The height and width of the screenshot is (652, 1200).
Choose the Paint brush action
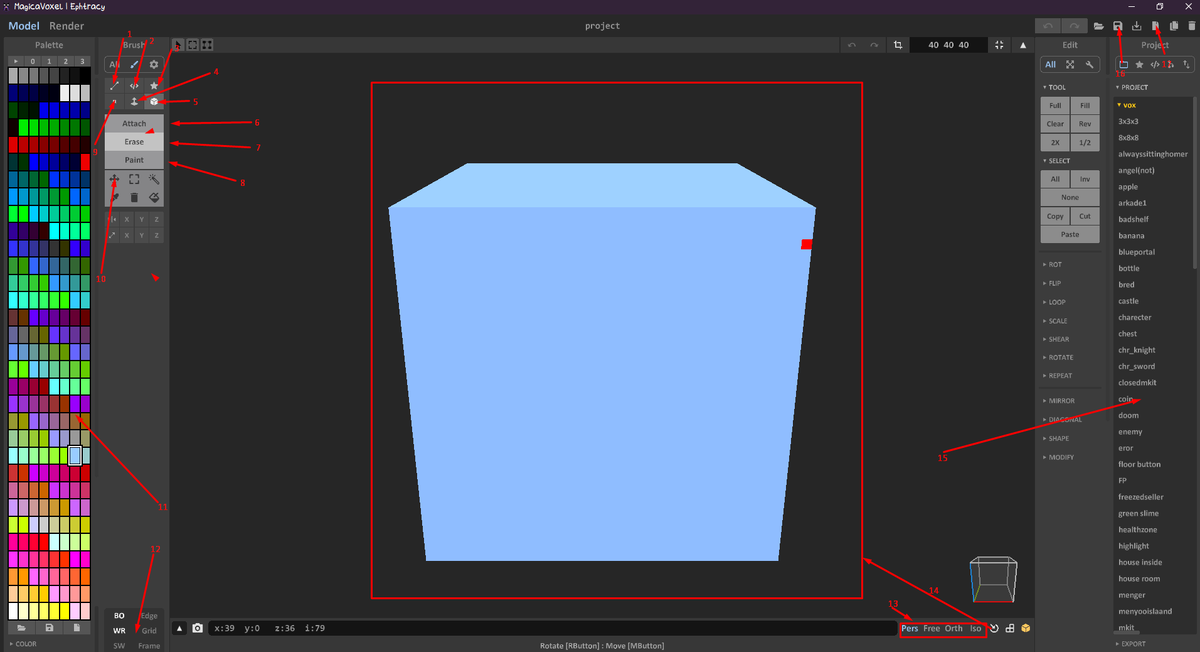pyautogui.click(x=134, y=160)
